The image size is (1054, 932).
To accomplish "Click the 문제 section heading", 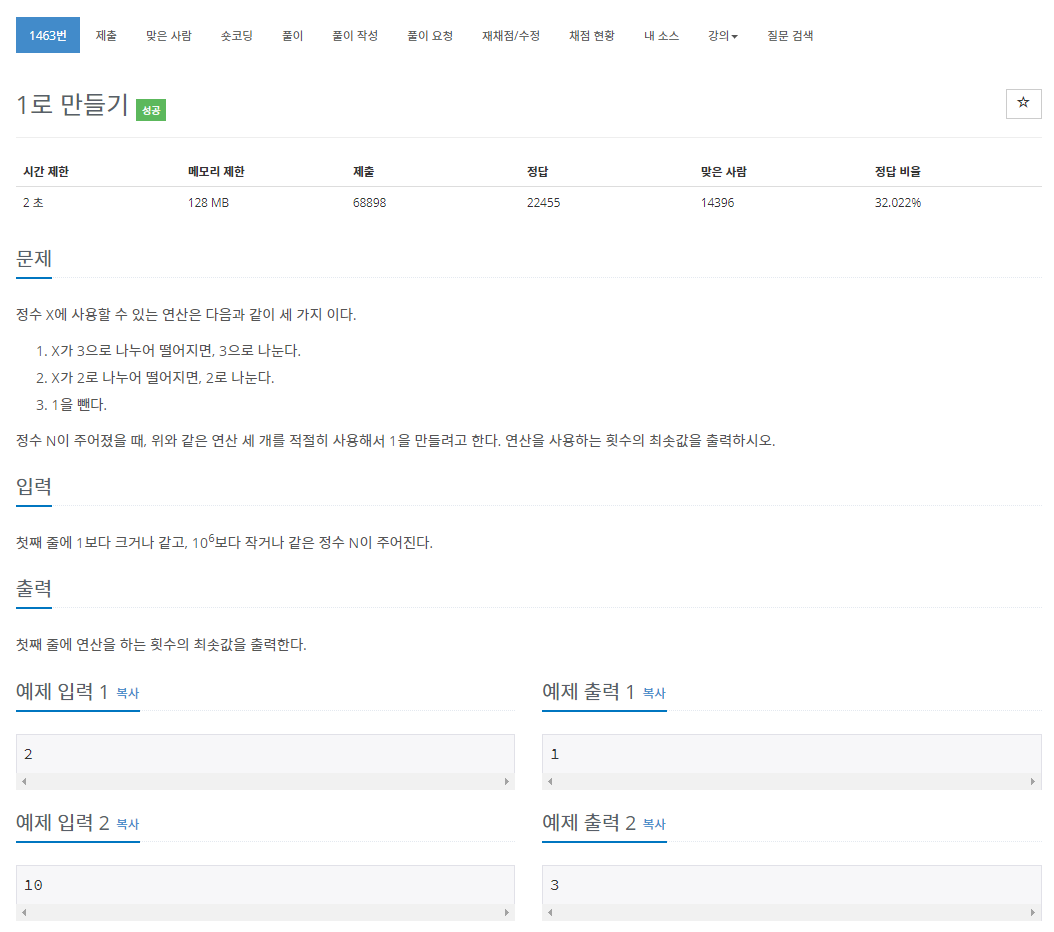I will [x=34, y=259].
